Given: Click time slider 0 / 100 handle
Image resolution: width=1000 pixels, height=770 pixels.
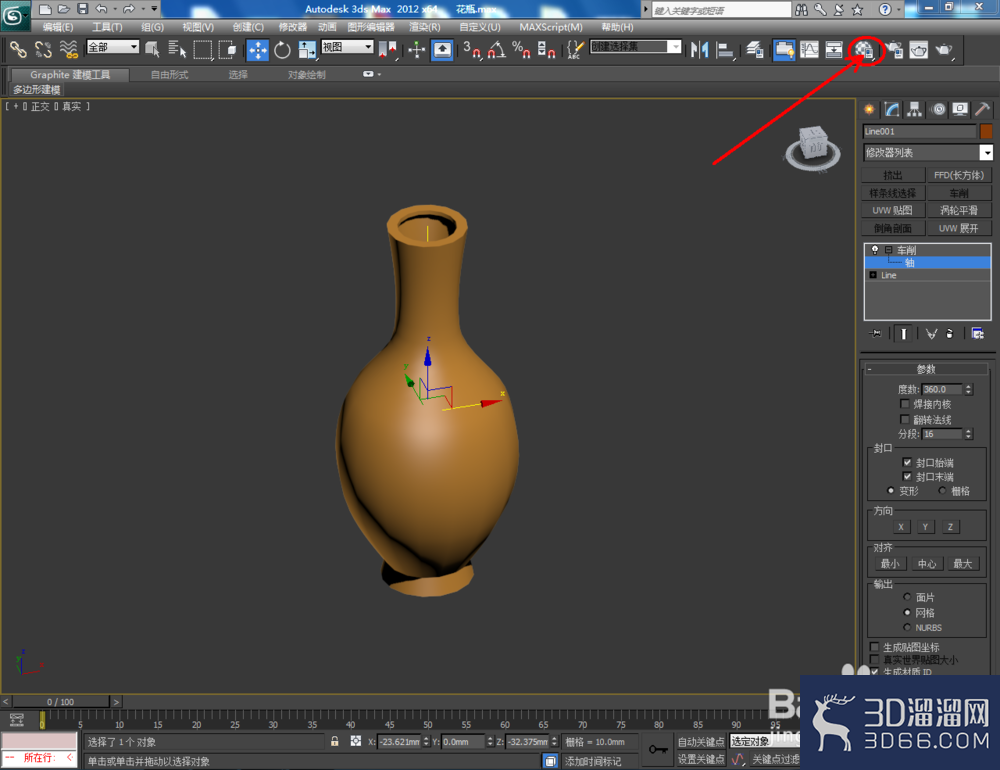Looking at the screenshot, I should 60,702.
